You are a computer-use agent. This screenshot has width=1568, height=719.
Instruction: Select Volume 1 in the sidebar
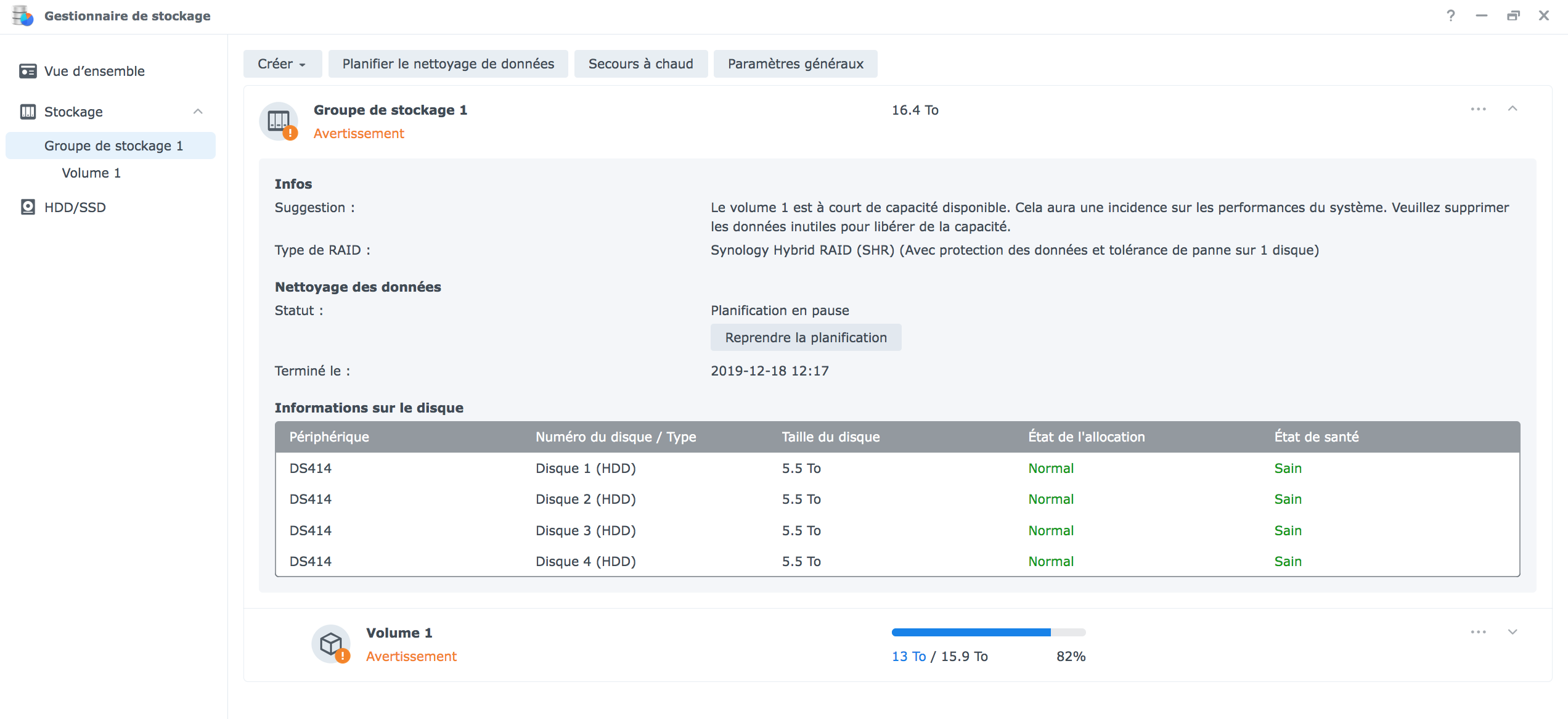91,173
